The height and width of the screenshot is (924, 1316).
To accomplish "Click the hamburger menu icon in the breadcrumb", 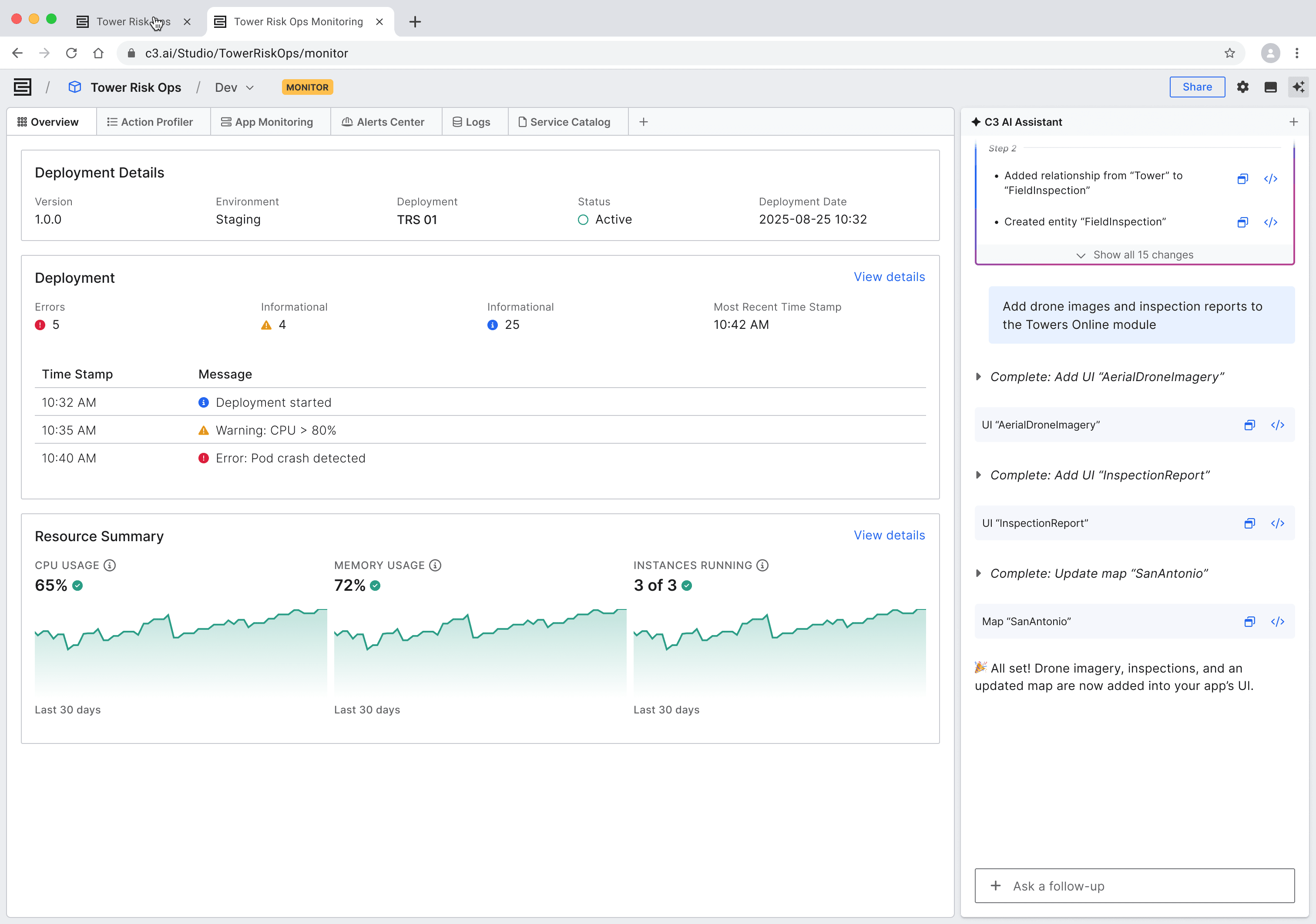I will click(22, 87).
